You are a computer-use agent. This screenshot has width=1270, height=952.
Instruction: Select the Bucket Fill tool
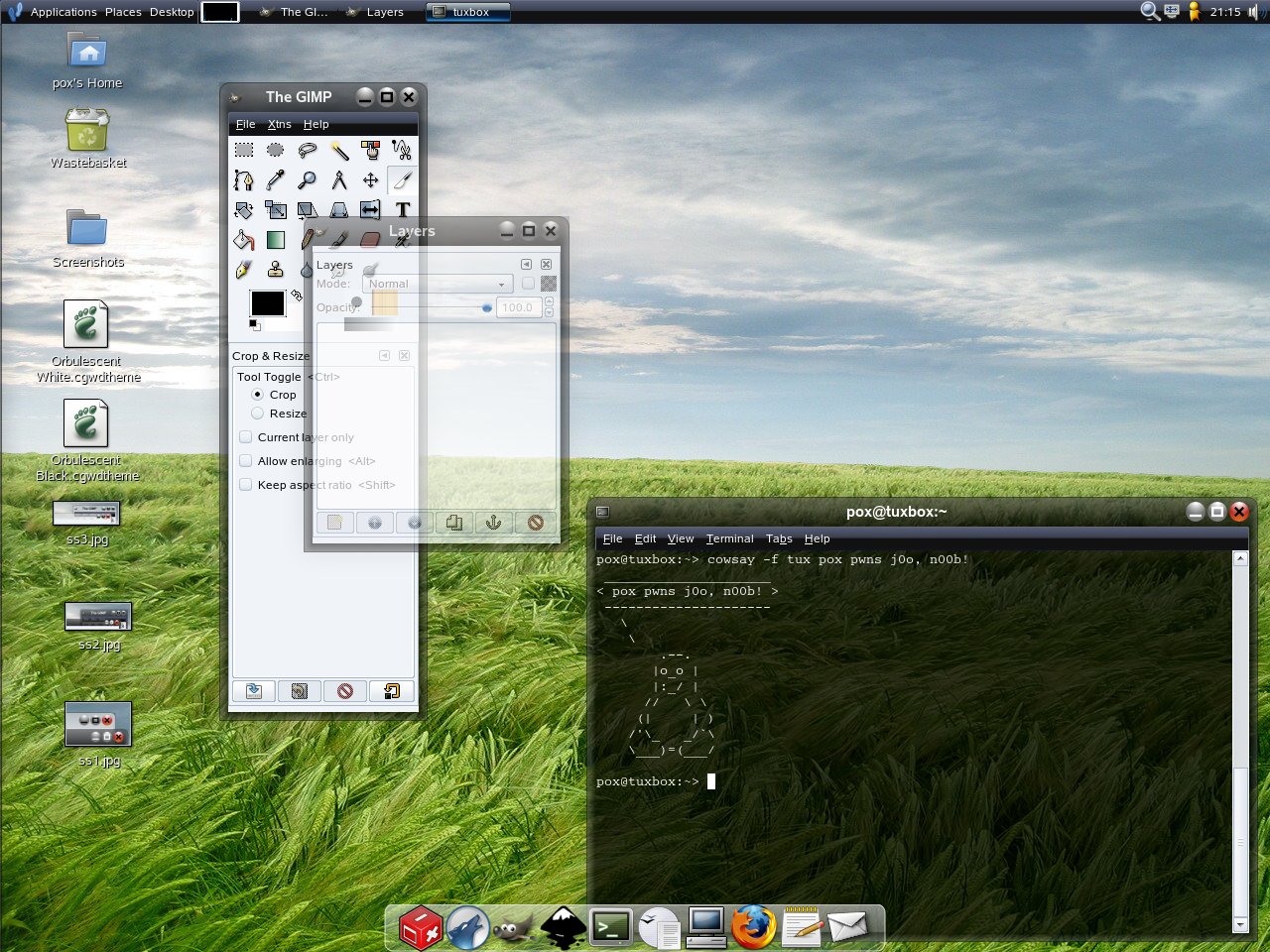[x=244, y=240]
